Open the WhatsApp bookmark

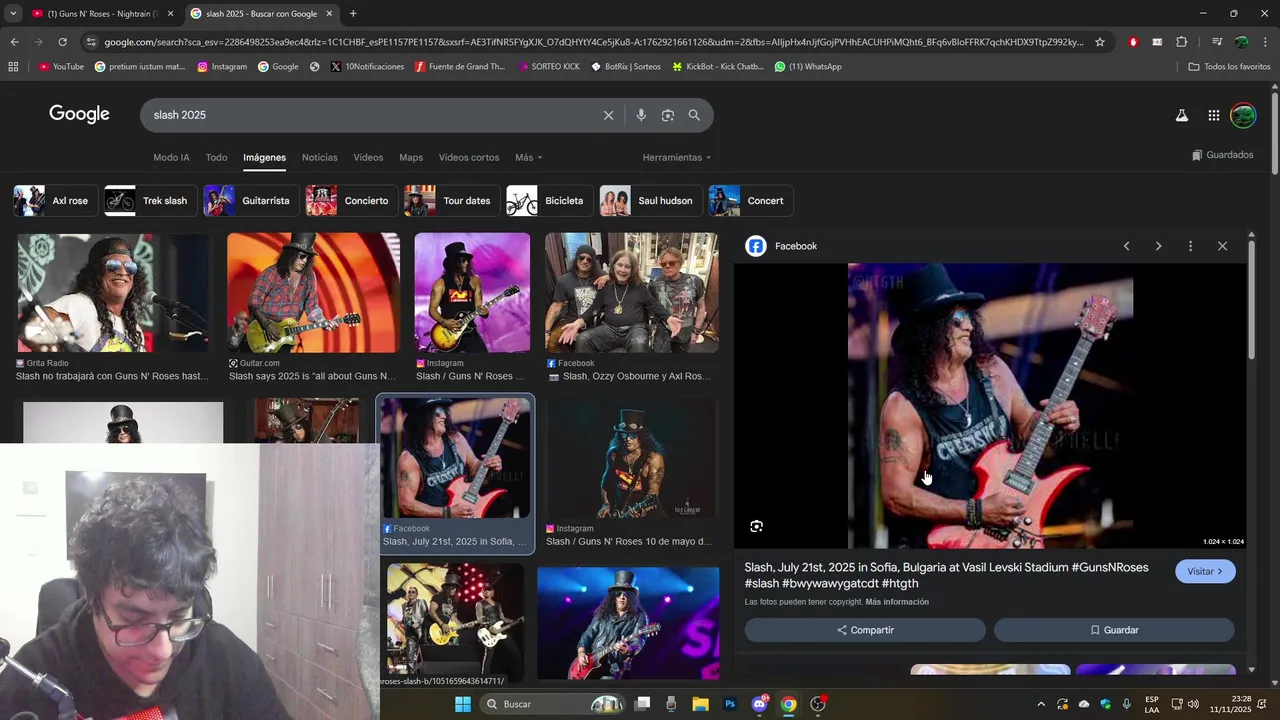[x=808, y=67]
